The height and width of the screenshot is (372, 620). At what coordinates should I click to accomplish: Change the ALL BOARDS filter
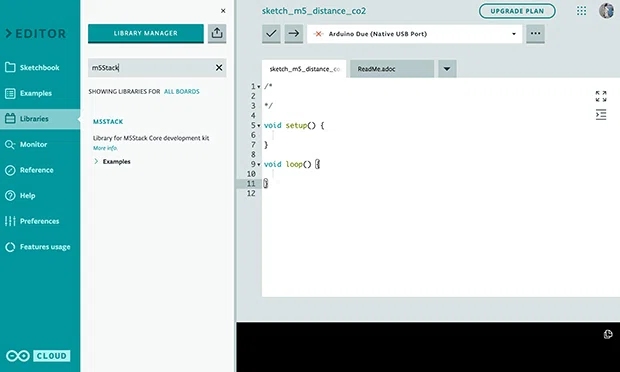(182, 91)
